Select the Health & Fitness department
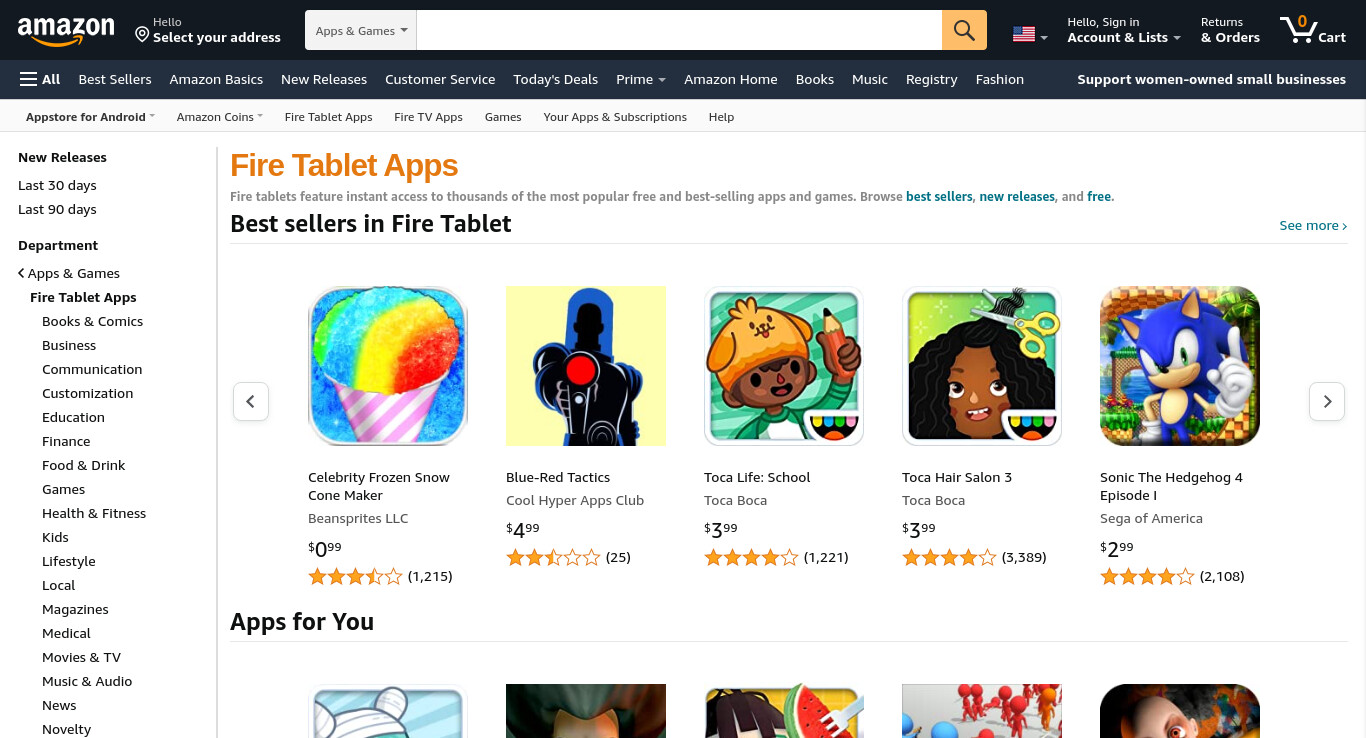This screenshot has height=738, width=1366. [94, 513]
